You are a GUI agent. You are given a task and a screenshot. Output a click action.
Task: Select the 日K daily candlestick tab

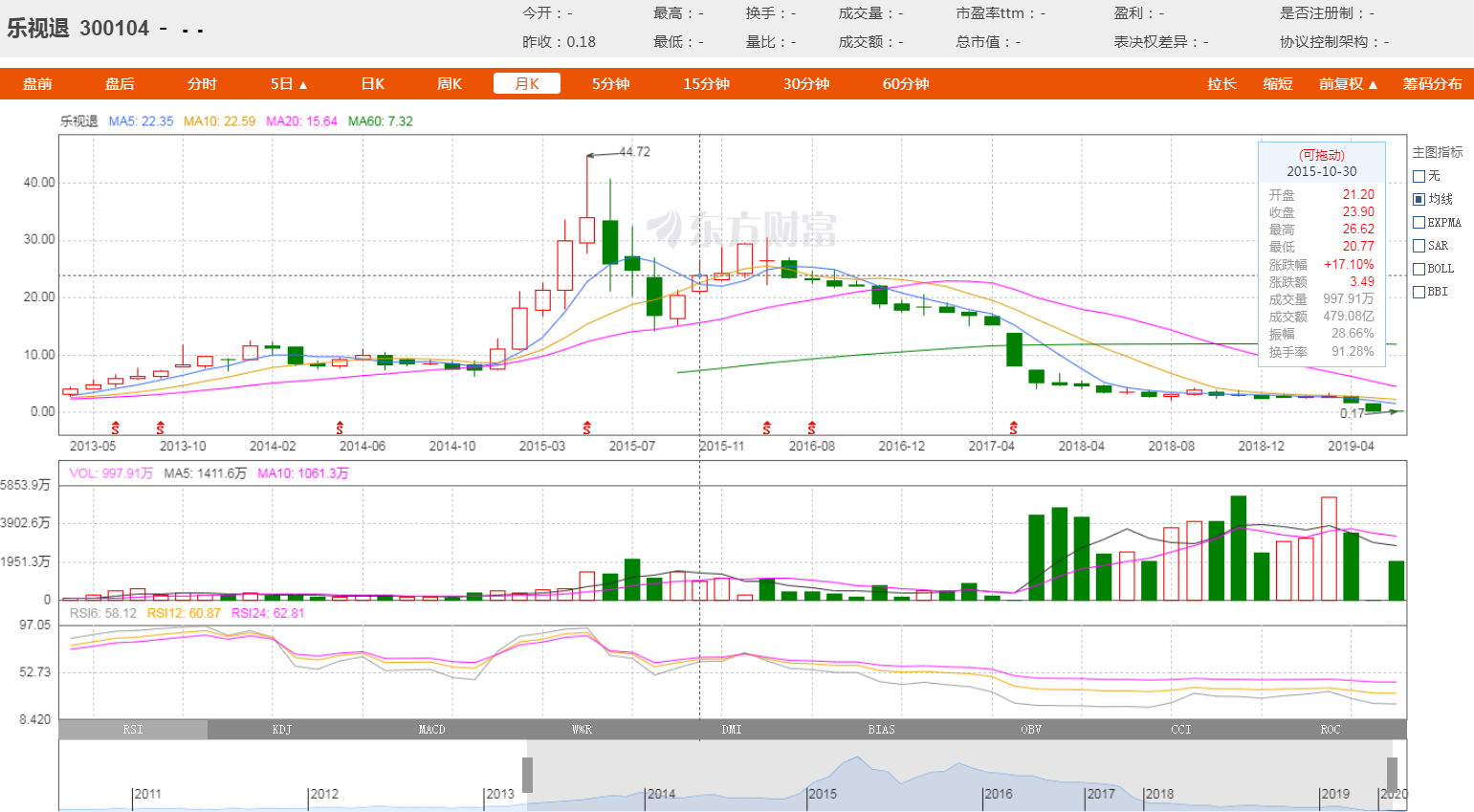373,84
